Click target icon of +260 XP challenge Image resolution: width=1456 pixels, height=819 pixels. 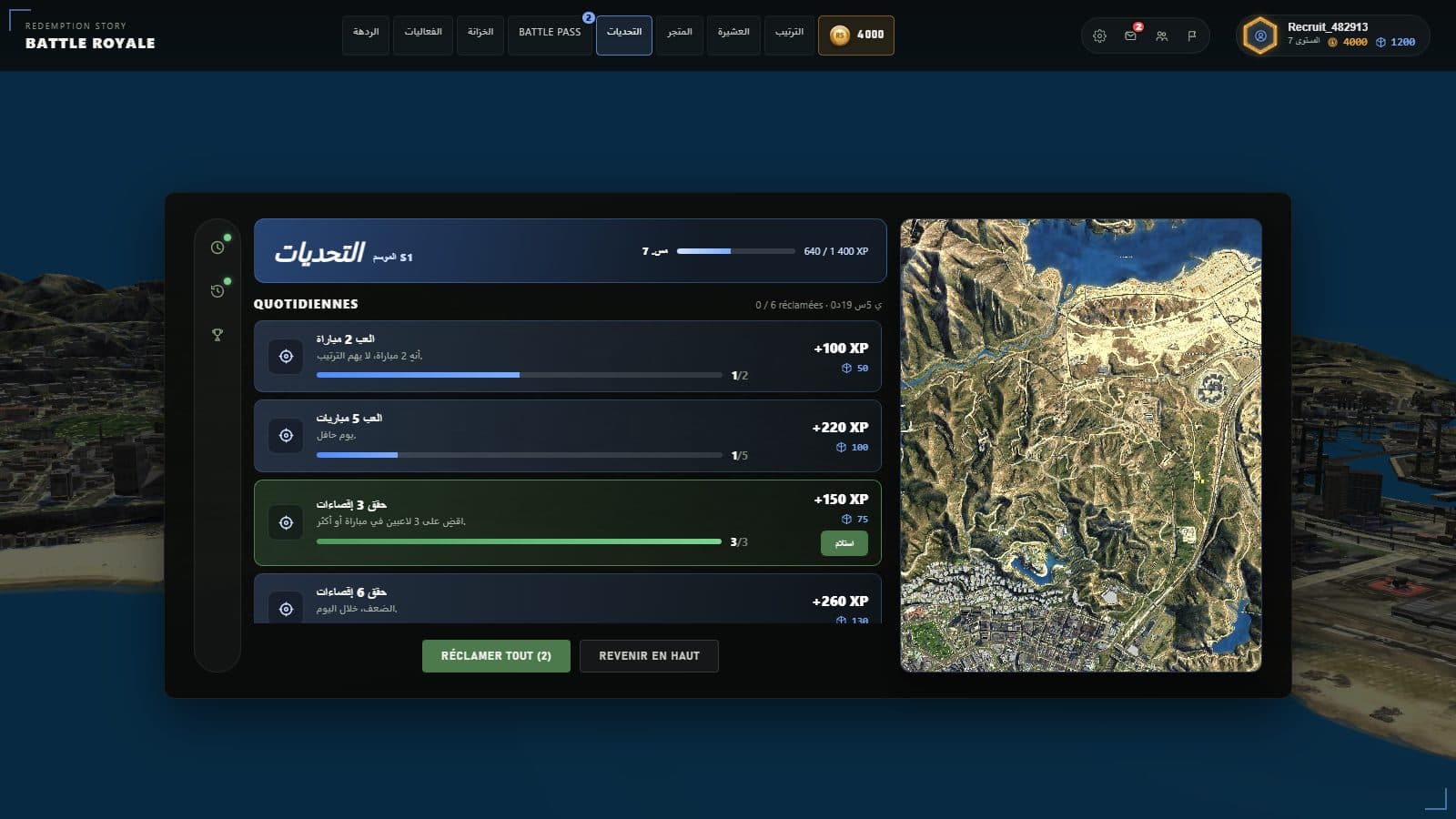tap(286, 608)
